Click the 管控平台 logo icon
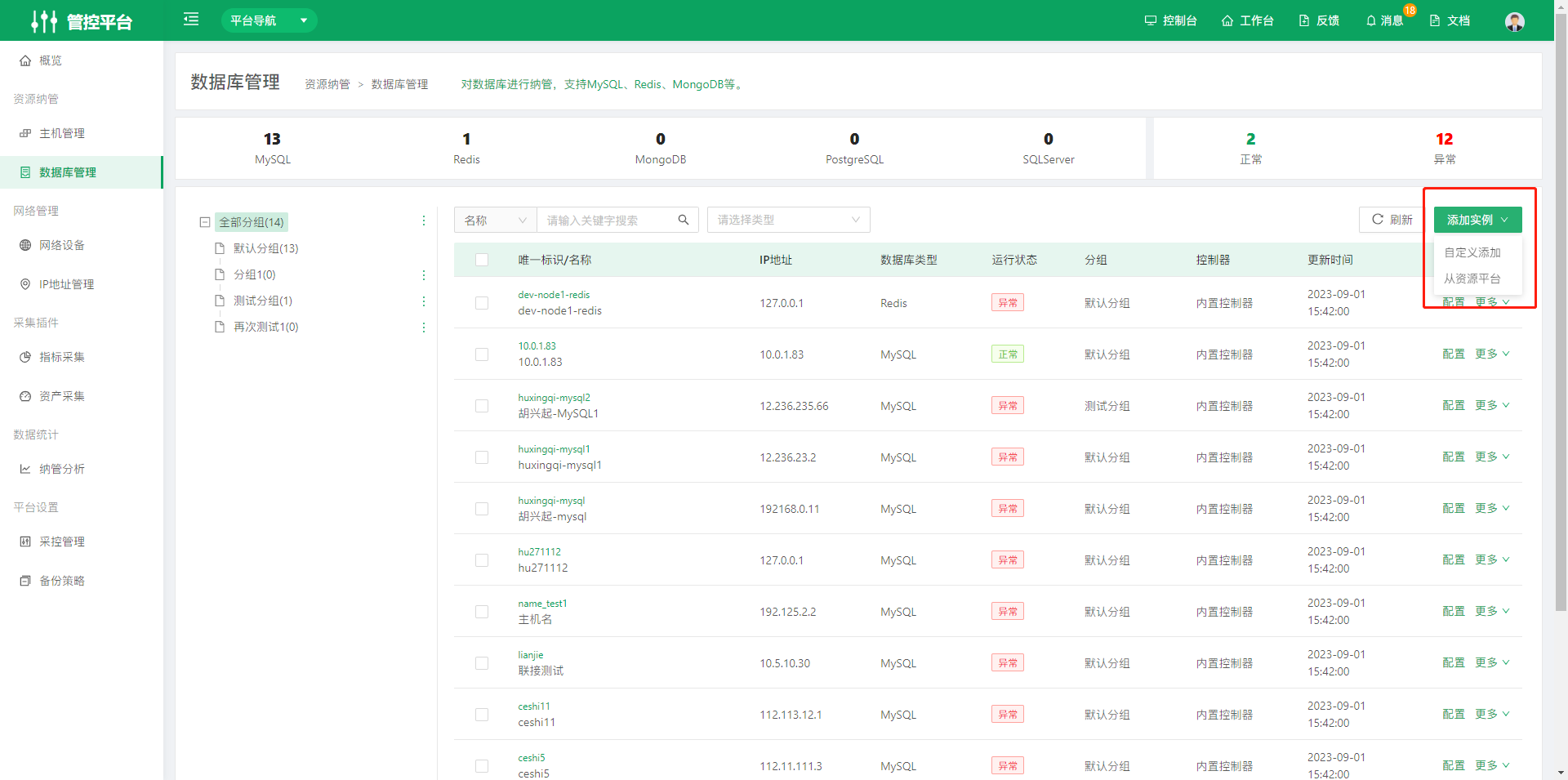1568x780 pixels. 44,21
